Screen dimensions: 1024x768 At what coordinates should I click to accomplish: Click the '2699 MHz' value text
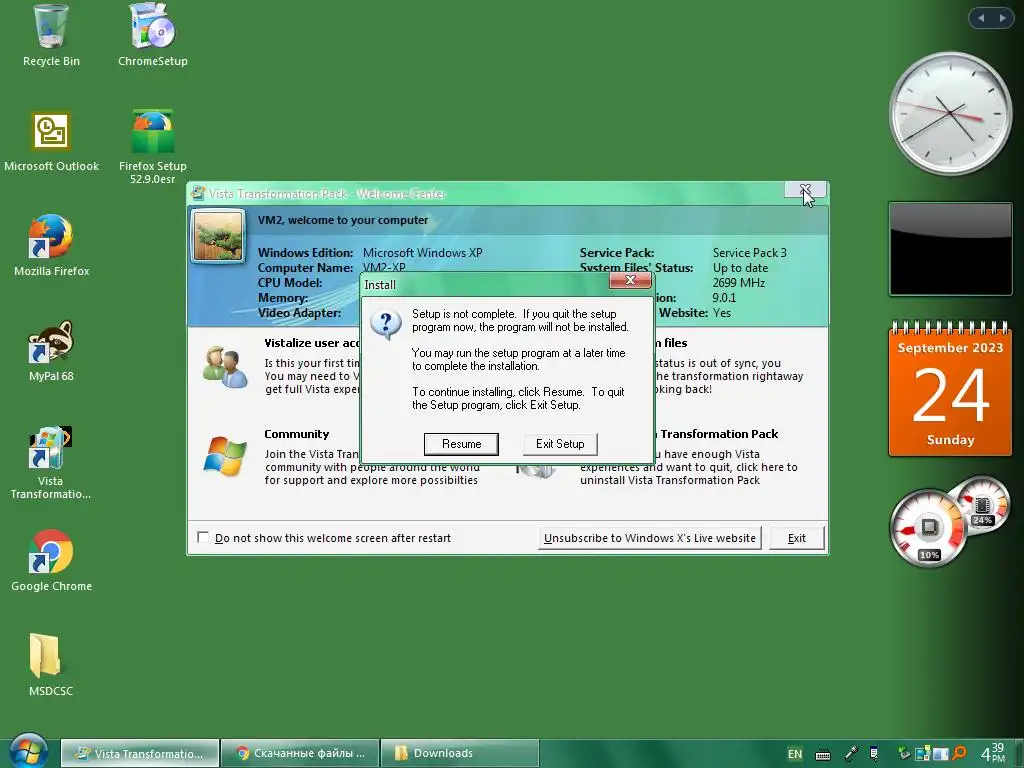[x=739, y=283]
